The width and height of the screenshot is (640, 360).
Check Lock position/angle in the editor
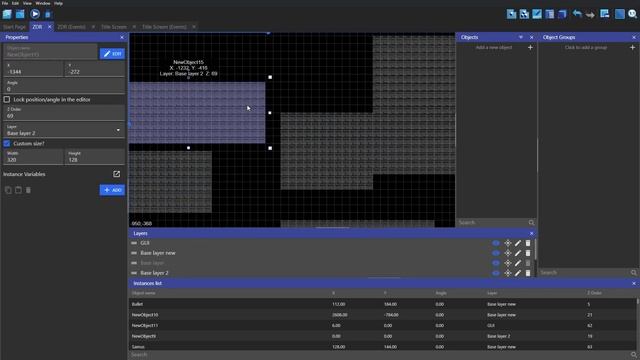click(7, 99)
